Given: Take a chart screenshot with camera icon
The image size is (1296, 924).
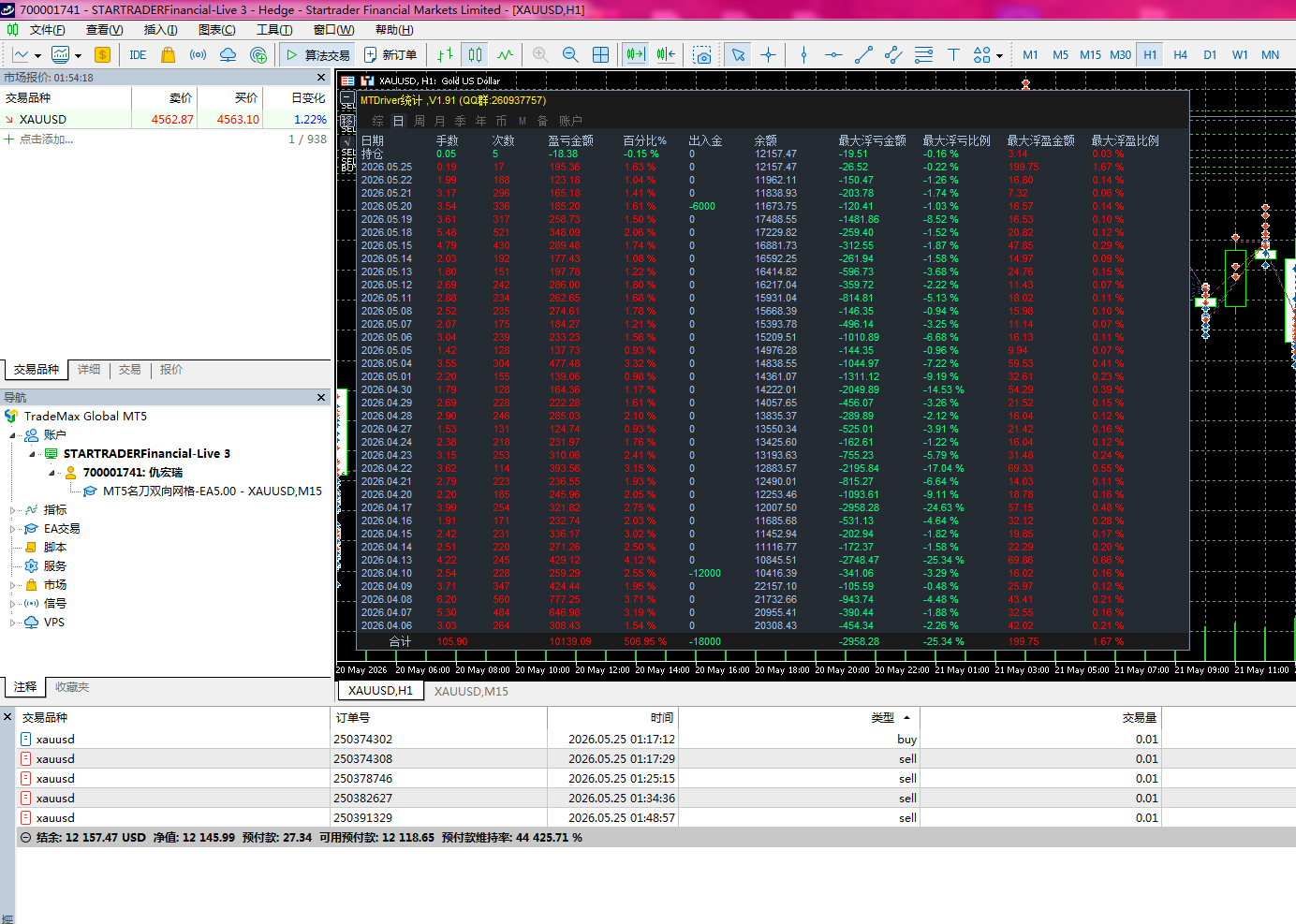Looking at the screenshot, I should click(702, 54).
